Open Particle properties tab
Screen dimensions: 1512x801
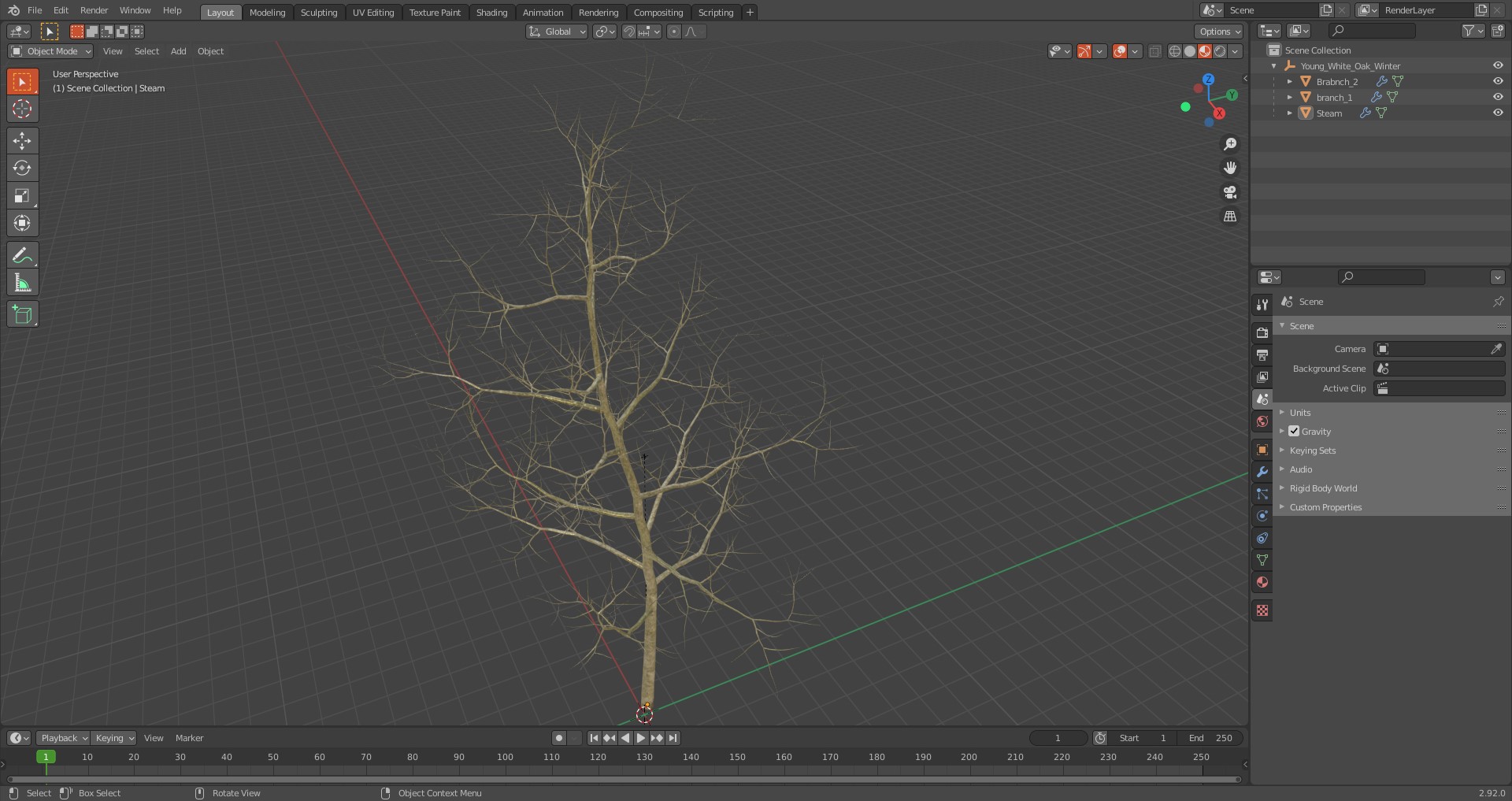click(x=1262, y=494)
